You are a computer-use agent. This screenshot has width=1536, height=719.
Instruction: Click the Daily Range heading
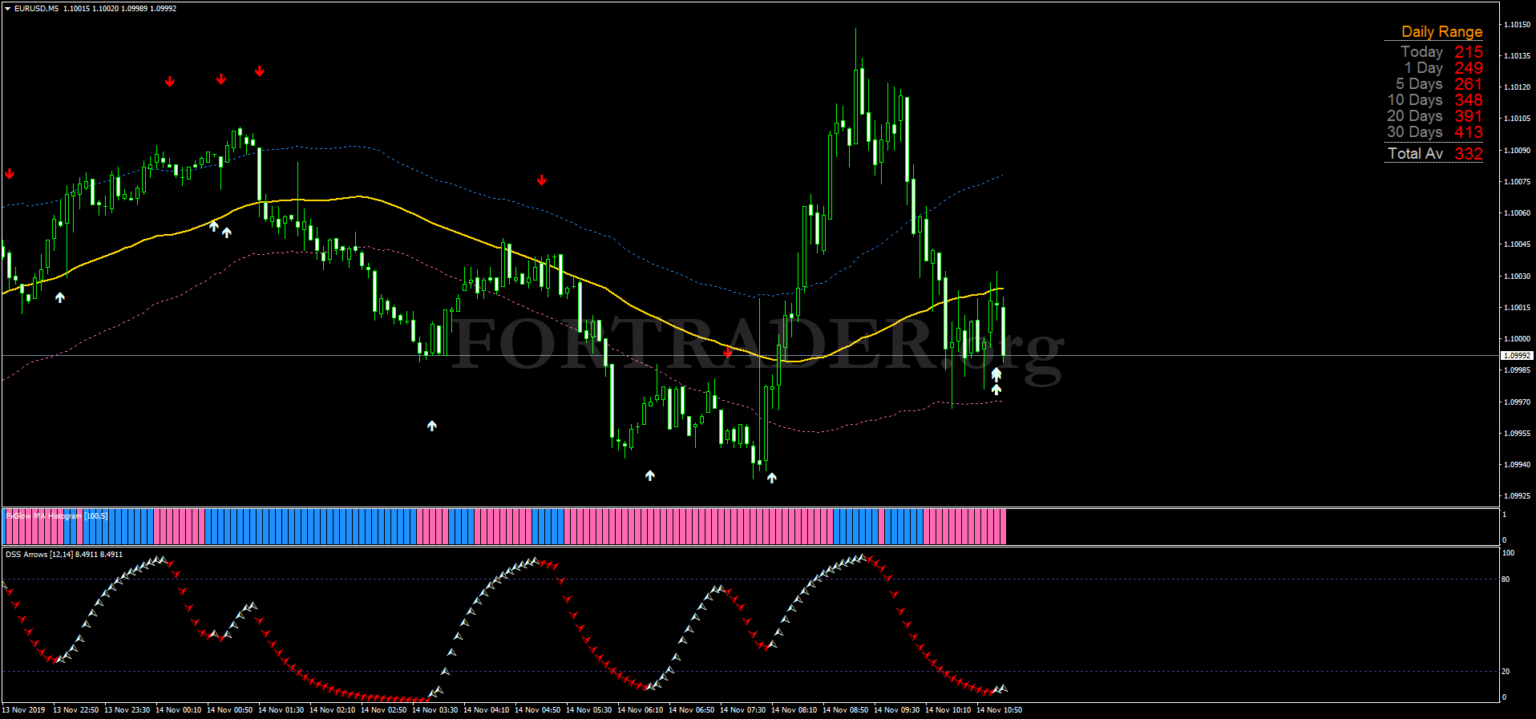(1441, 32)
